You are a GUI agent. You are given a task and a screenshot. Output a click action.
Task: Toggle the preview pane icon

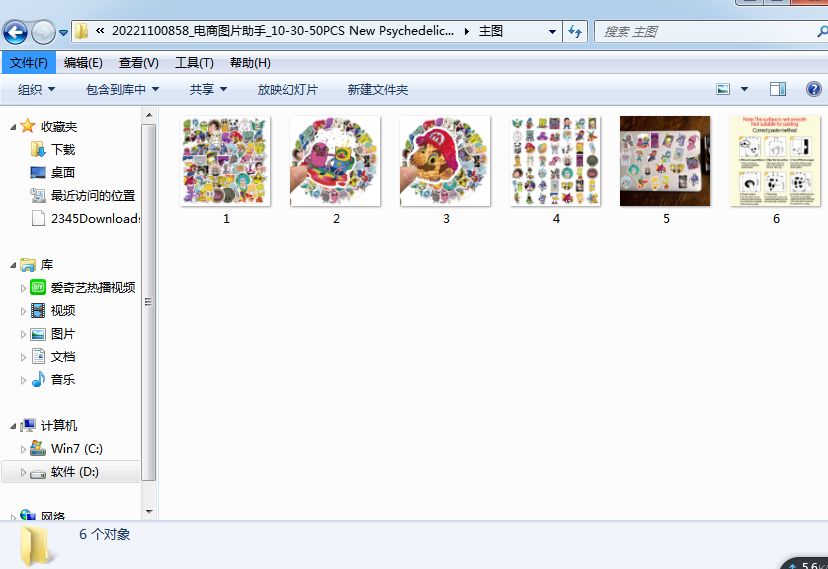point(777,89)
